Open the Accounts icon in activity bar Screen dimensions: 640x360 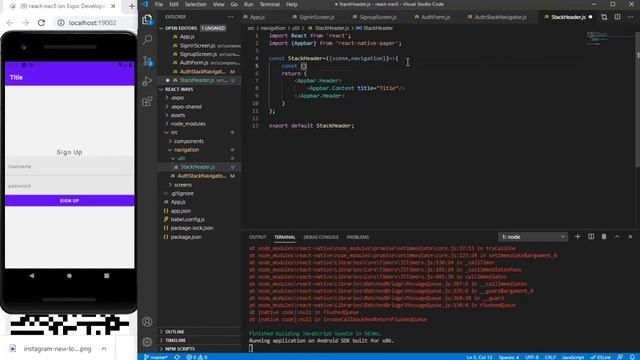point(147,322)
